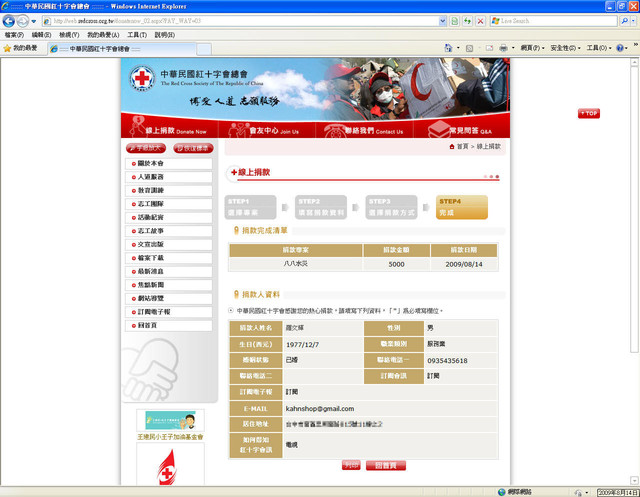Viewport: 640px width, 497px height.
Task: Open 文宣出版 sidebar item
Action: click(169, 244)
